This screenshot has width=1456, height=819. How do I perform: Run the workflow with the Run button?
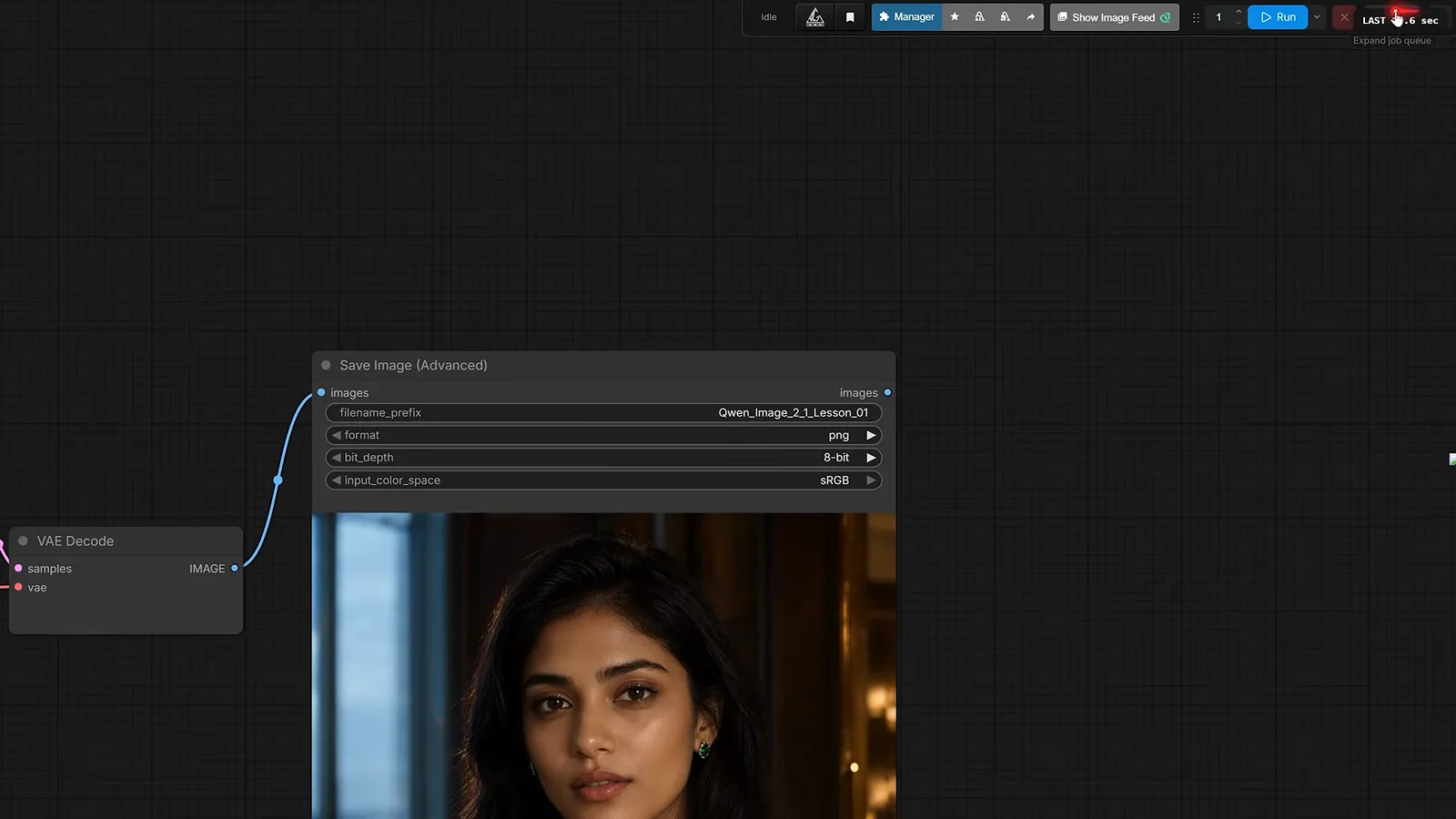pos(1278,17)
